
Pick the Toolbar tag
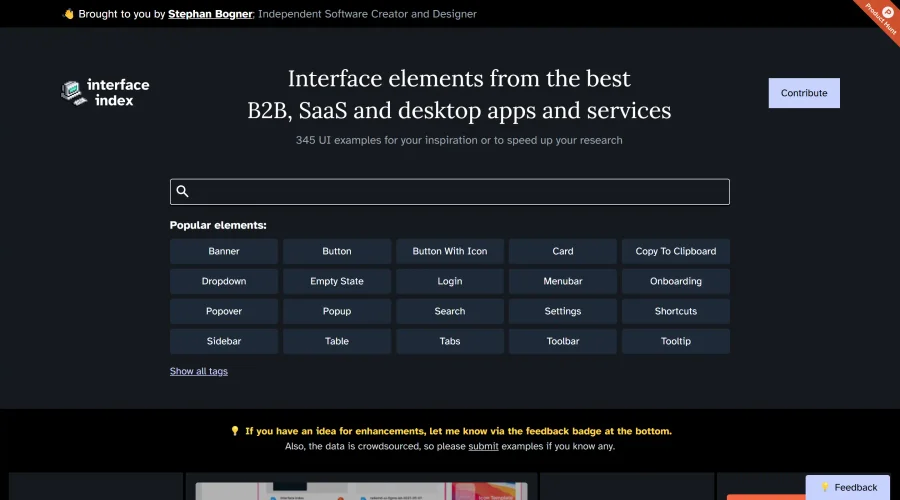point(562,341)
